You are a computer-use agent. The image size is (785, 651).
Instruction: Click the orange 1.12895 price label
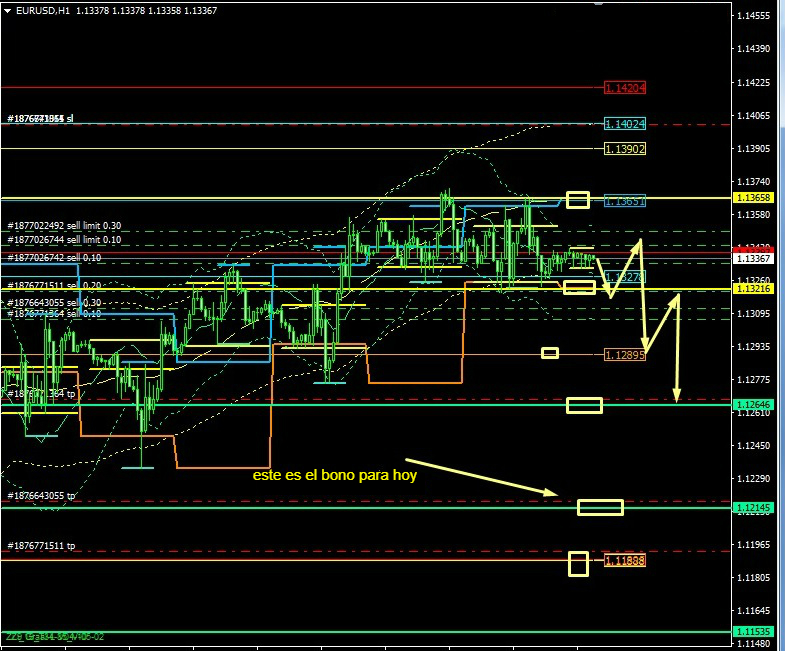(x=625, y=355)
